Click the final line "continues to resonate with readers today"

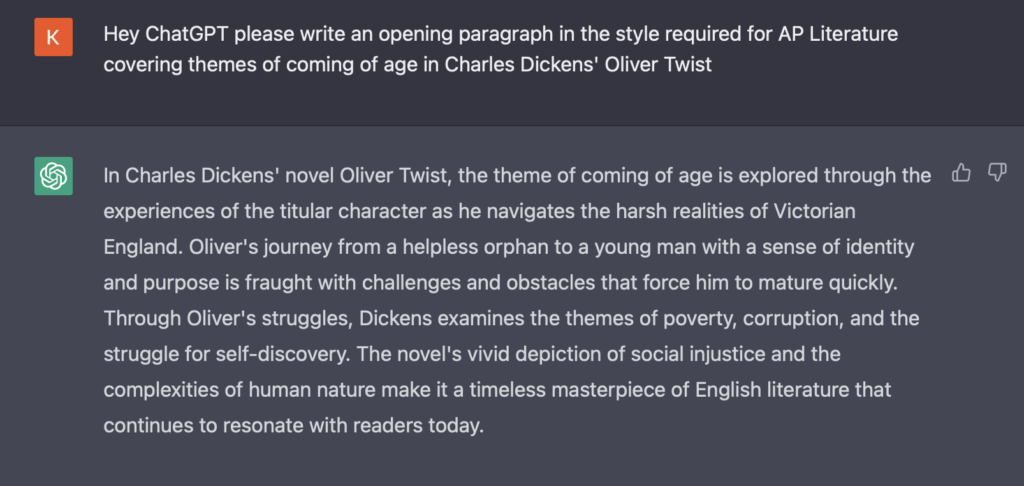[x=293, y=423]
